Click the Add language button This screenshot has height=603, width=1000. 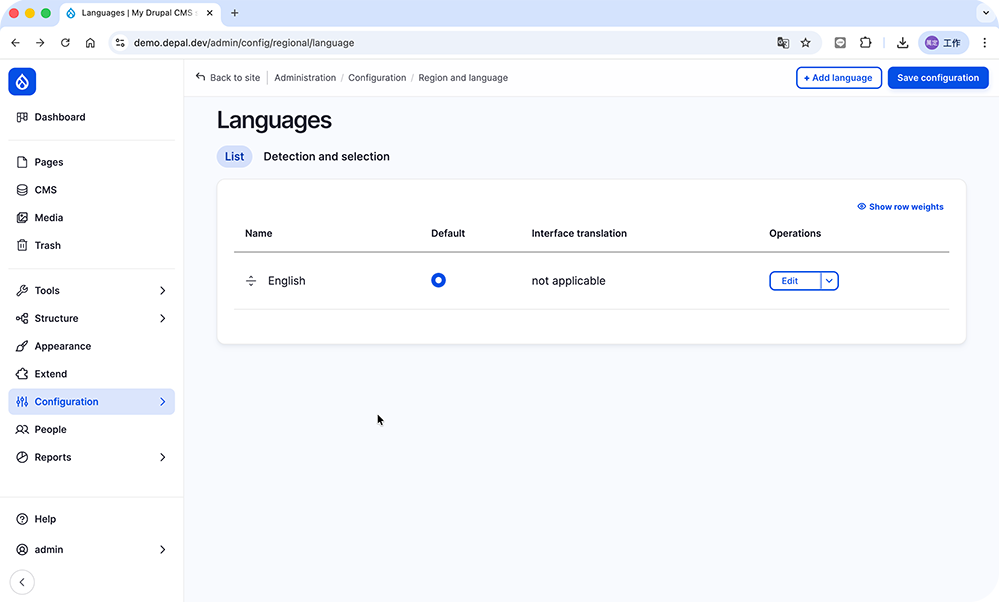click(838, 78)
